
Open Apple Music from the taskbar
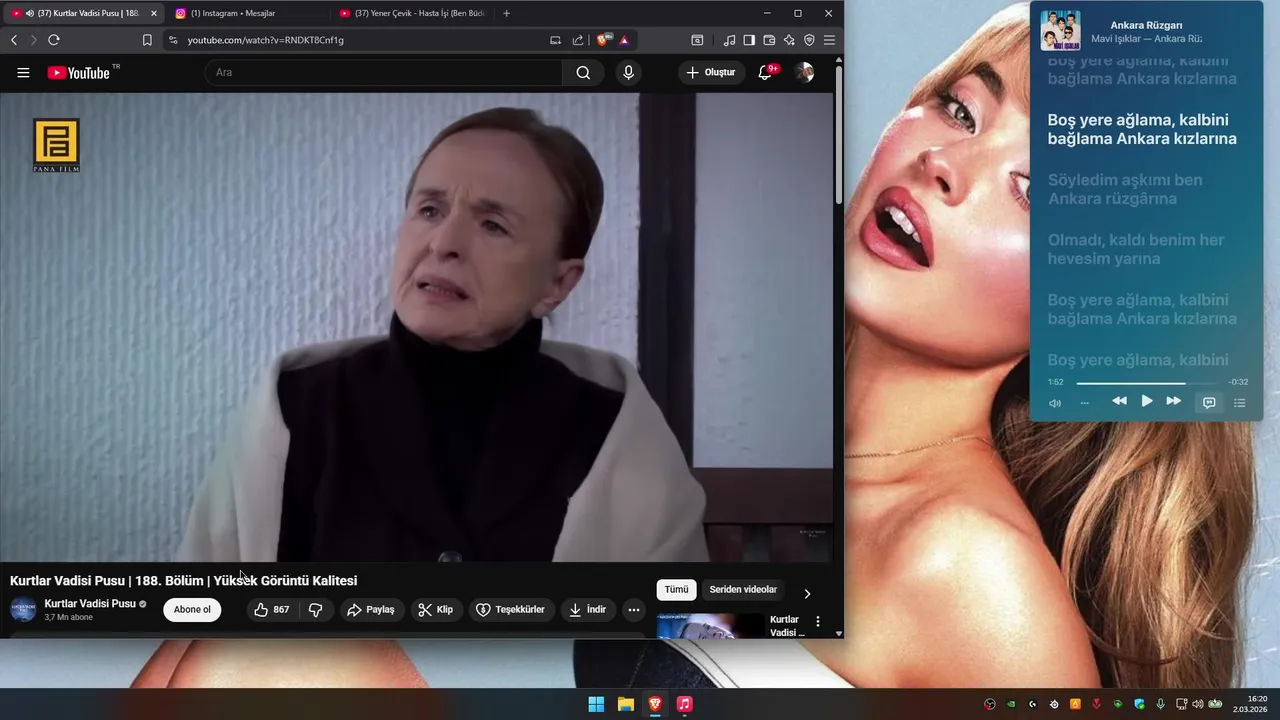[x=684, y=704]
